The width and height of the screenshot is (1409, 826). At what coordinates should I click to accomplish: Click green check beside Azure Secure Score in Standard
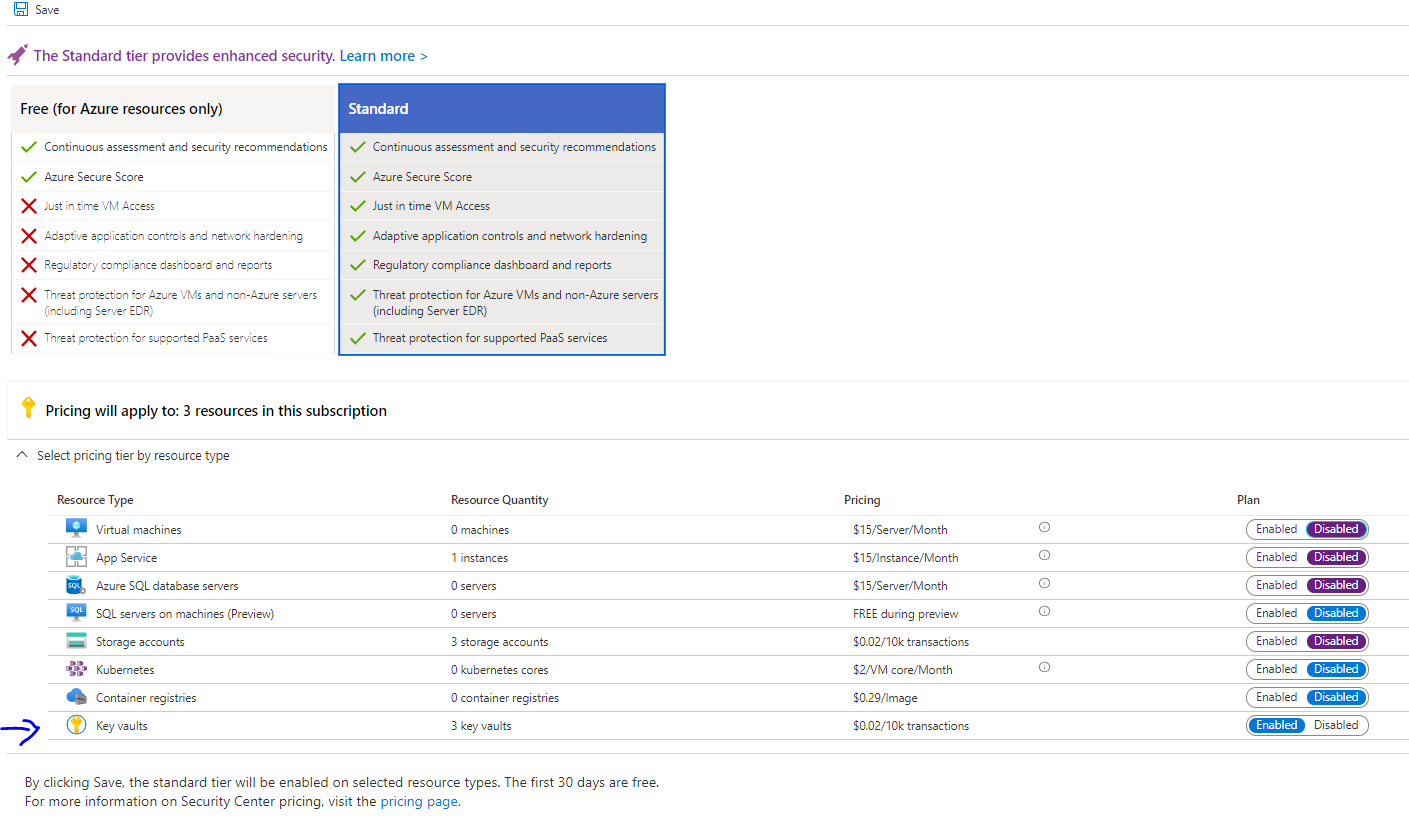pyautogui.click(x=357, y=177)
